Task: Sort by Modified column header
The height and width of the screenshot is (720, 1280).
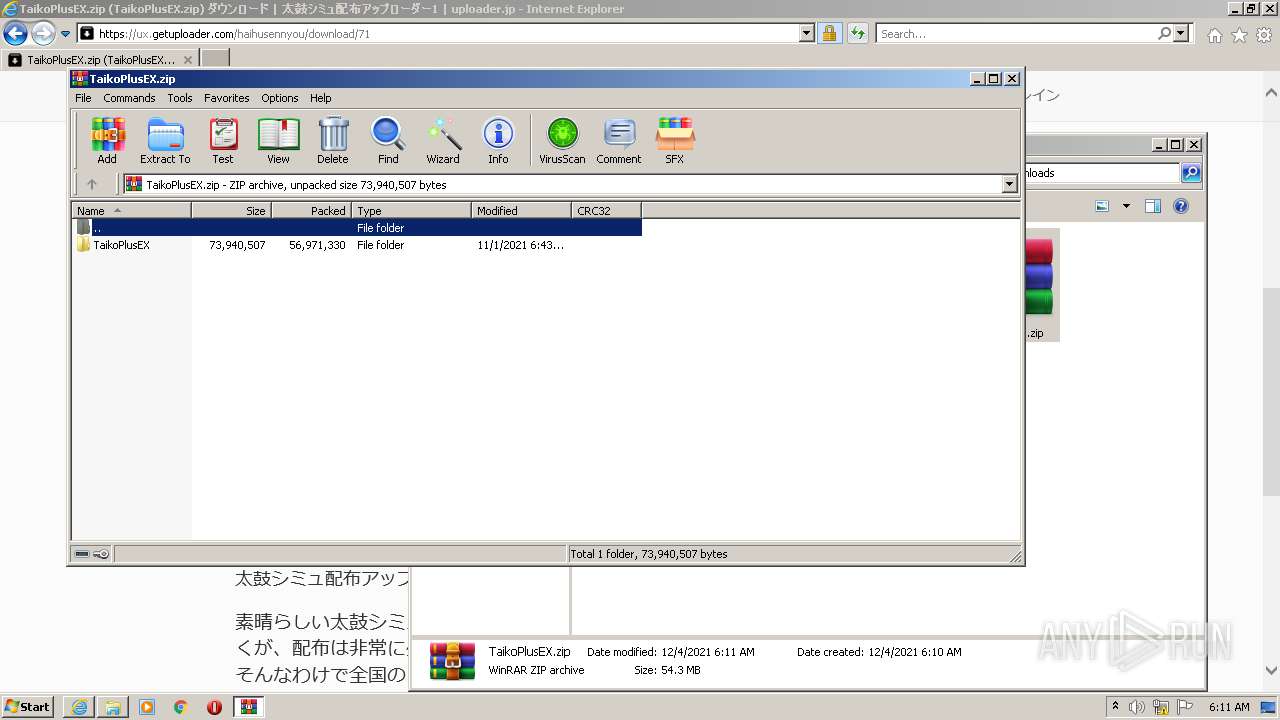Action: (521, 211)
